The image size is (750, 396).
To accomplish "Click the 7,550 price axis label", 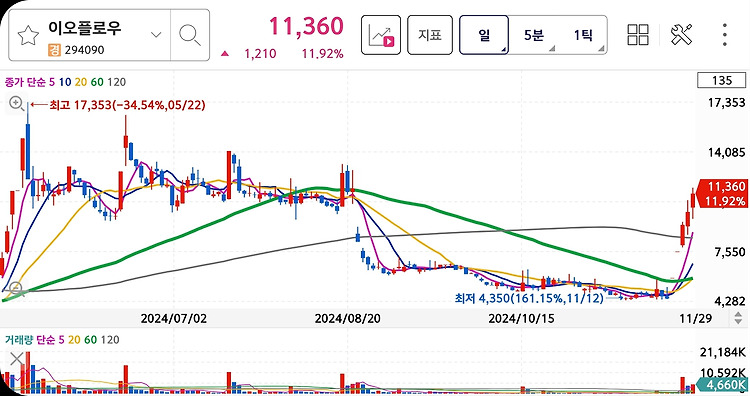I will pos(729,252).
